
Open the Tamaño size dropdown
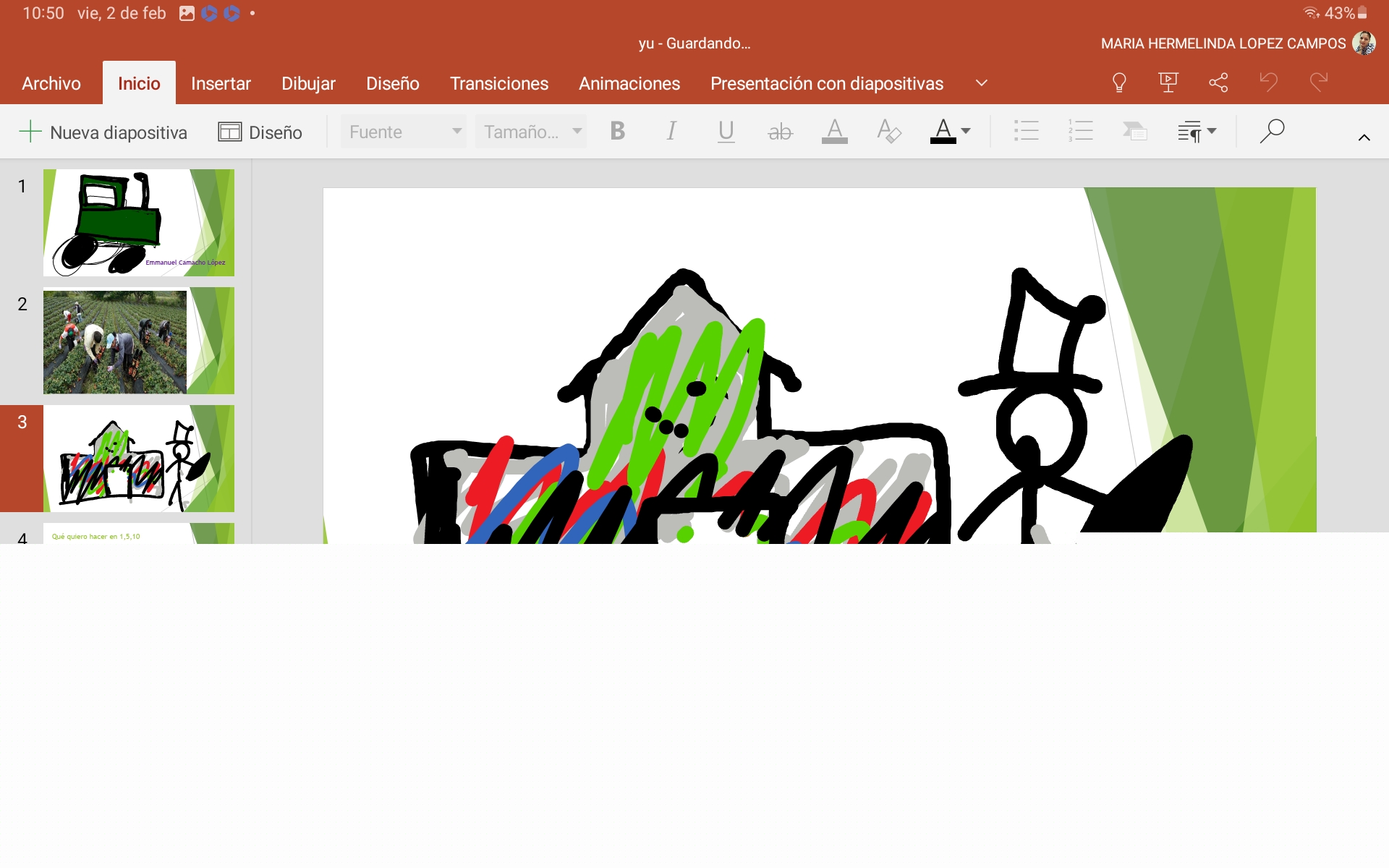pyautogui.click(x=531, y=132)
